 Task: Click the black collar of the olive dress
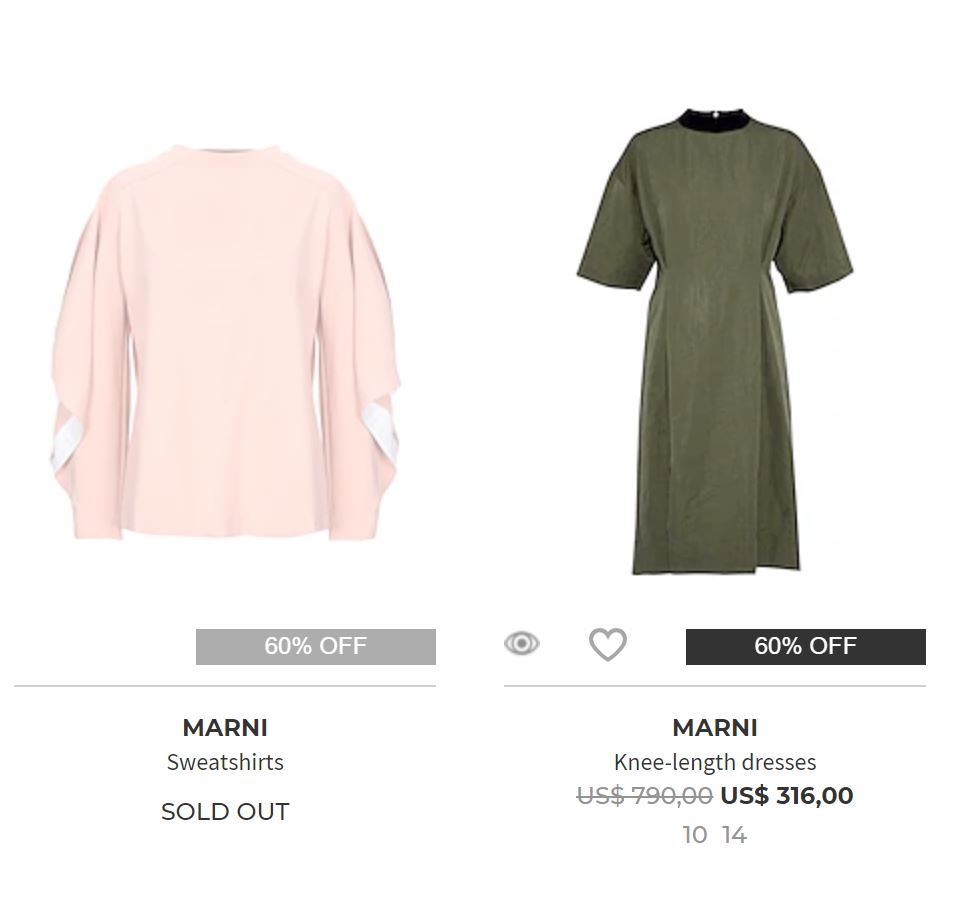click(714, 120)
